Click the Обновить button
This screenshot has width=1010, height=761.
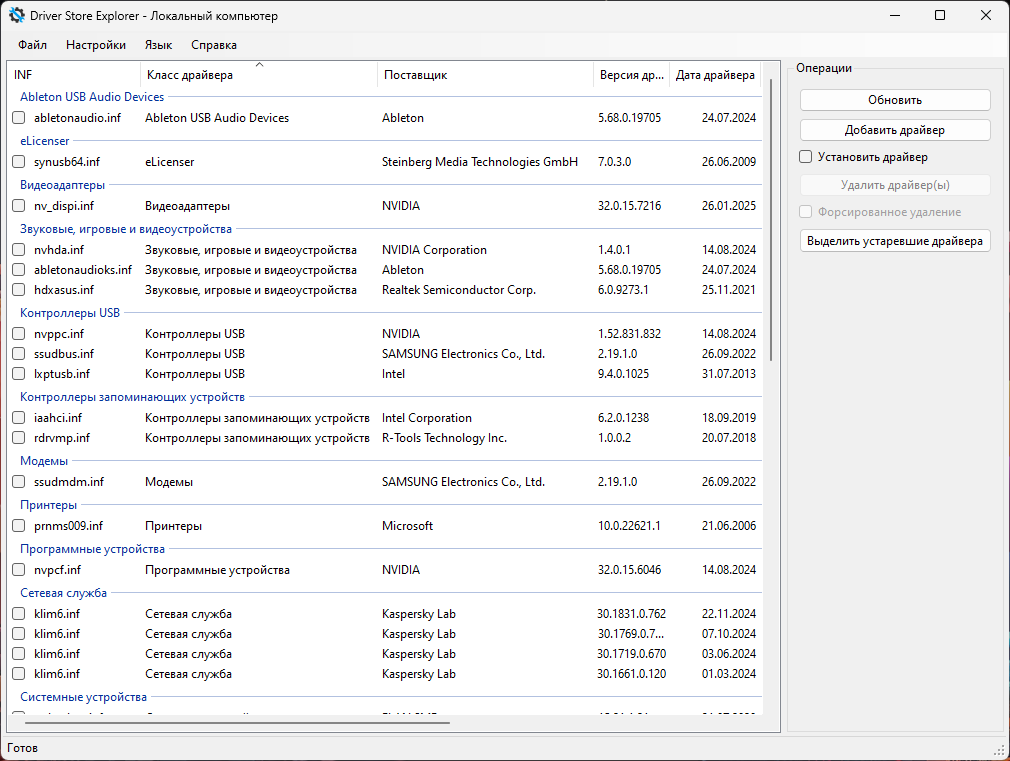895,100
